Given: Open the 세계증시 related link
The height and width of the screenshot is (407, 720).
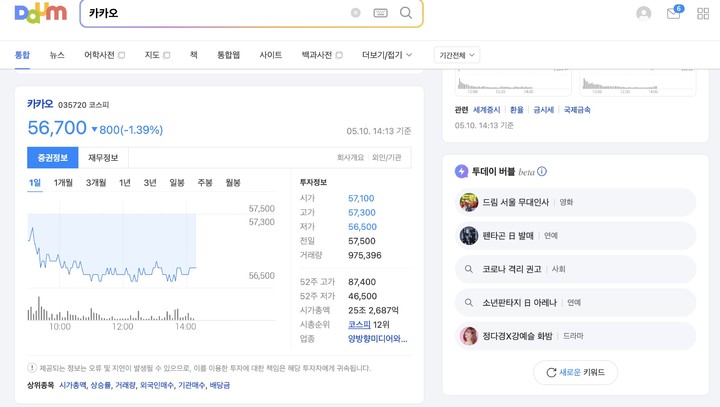Looking at the screenshot, I should (x=486, y=110).
